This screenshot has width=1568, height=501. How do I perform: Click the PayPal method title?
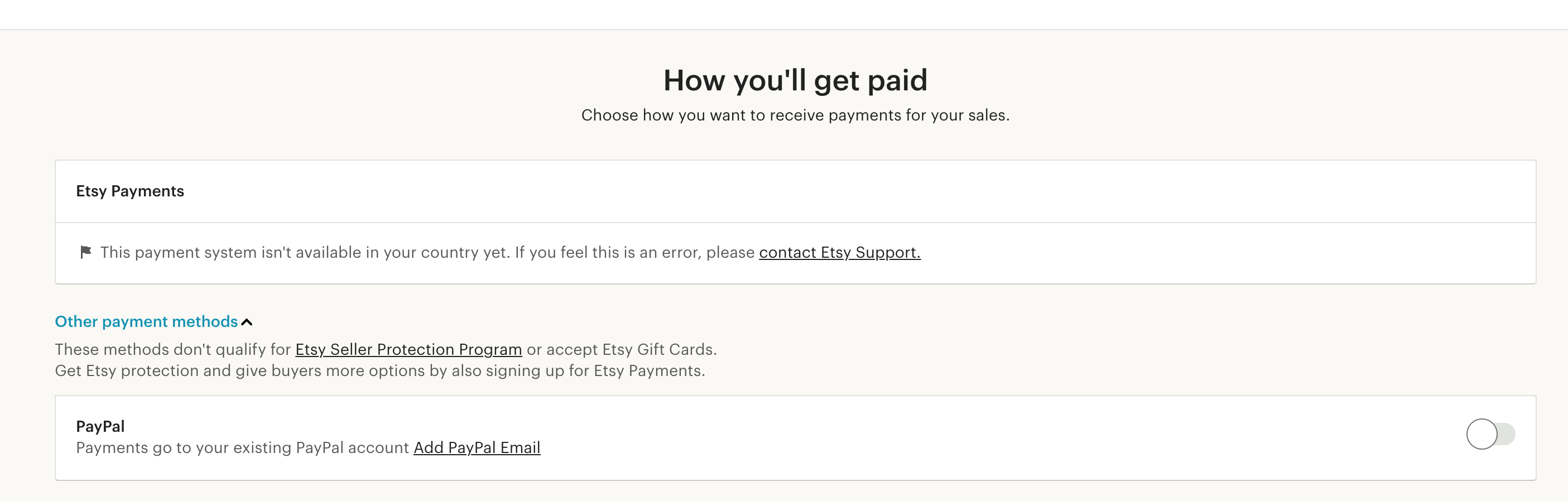100,426
